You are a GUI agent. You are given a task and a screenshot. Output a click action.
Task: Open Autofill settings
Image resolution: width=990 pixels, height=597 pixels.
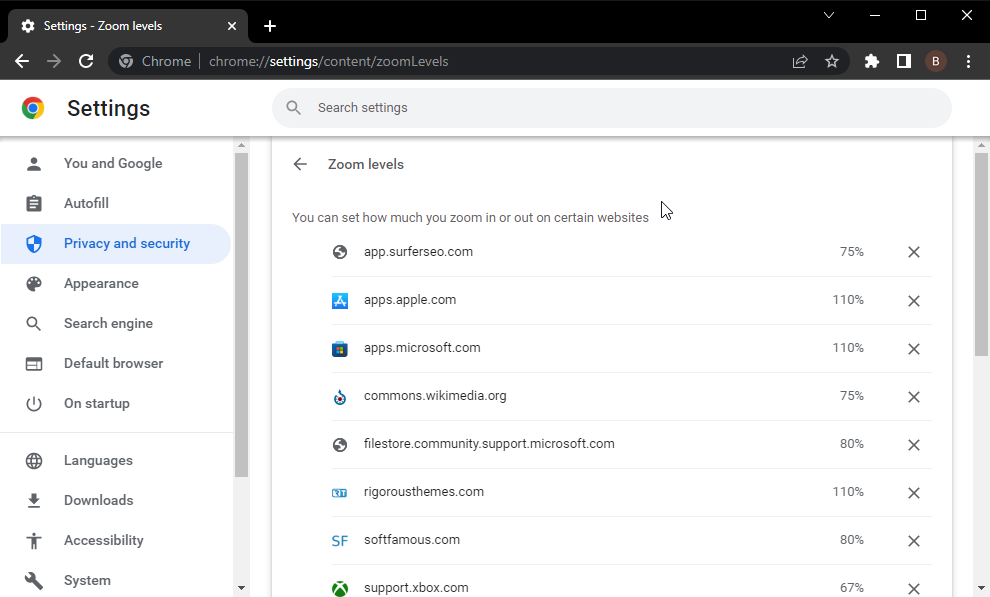tap(116, 203)
